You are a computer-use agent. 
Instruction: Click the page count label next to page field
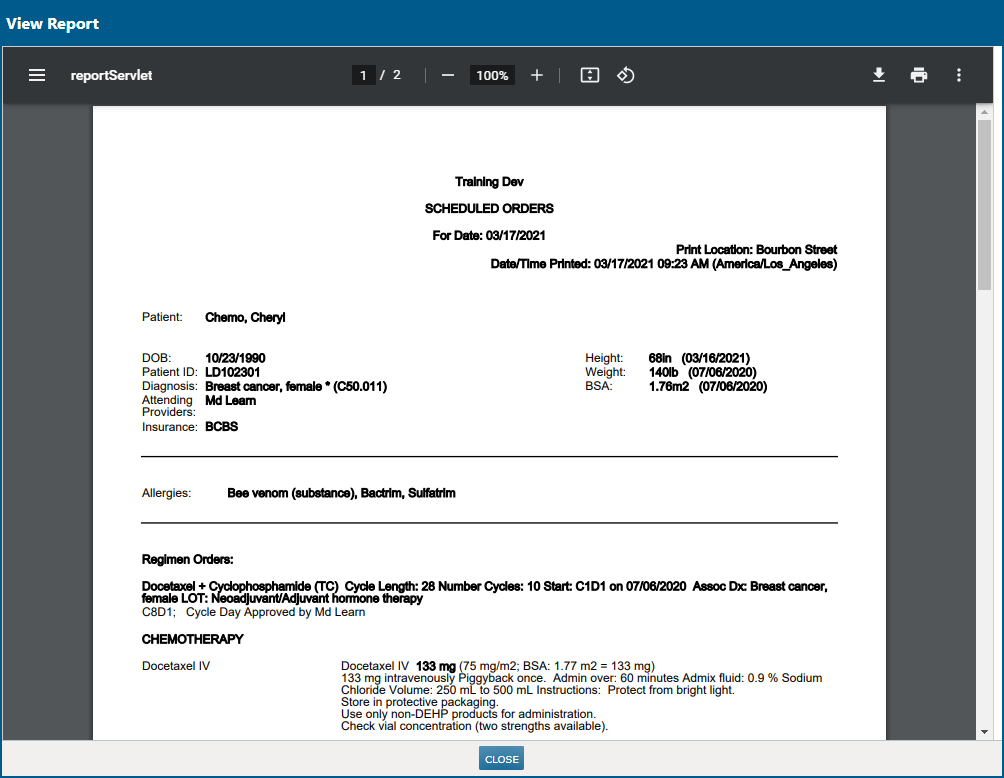[390, 74]
